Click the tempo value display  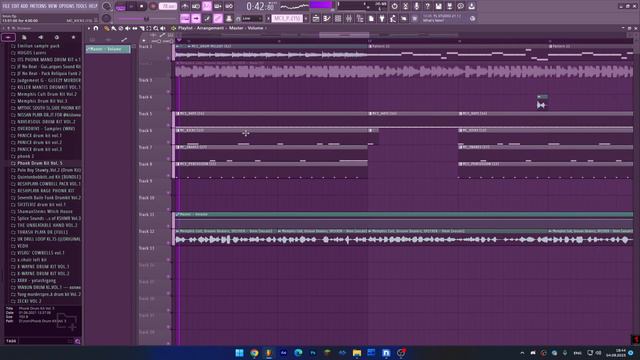point(168,7)
